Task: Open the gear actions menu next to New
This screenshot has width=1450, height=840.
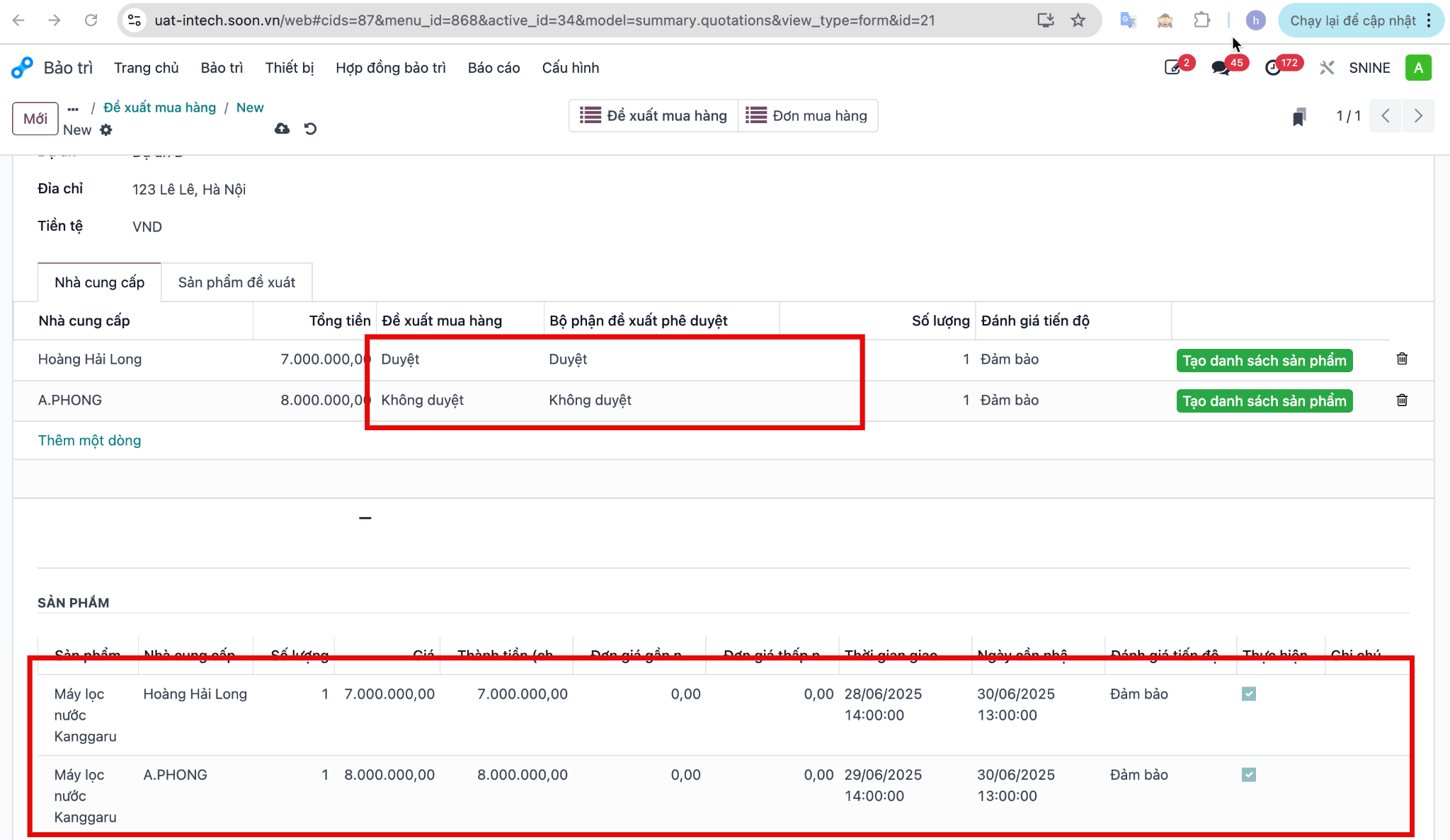Action: pos(106,130)
